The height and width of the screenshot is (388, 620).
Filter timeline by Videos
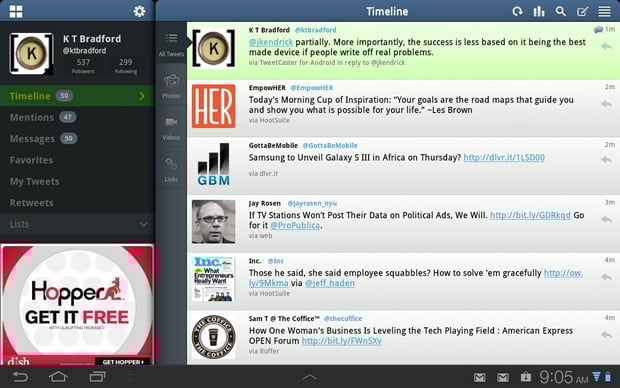click(x=171, y=128)
